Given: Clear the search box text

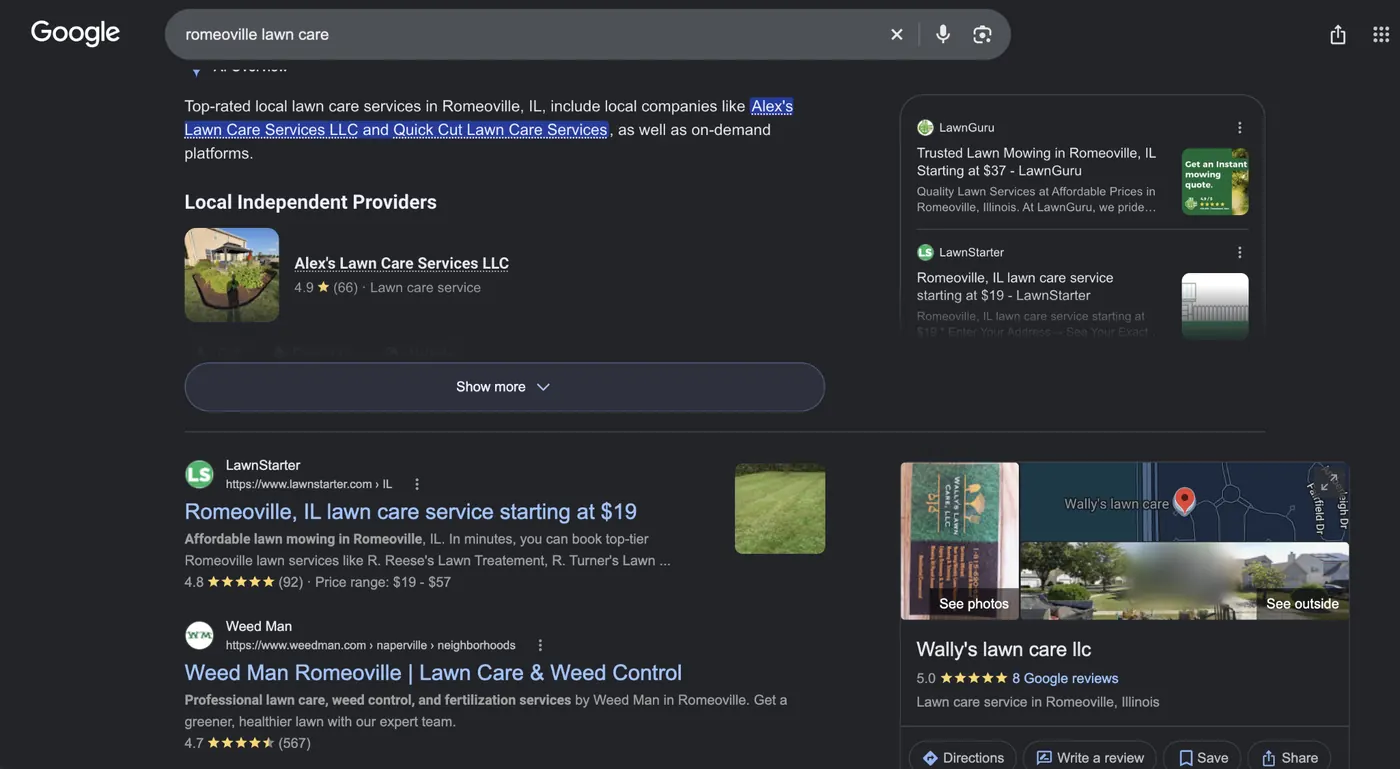Looking at the screenshot, I should tap(897, 34).
